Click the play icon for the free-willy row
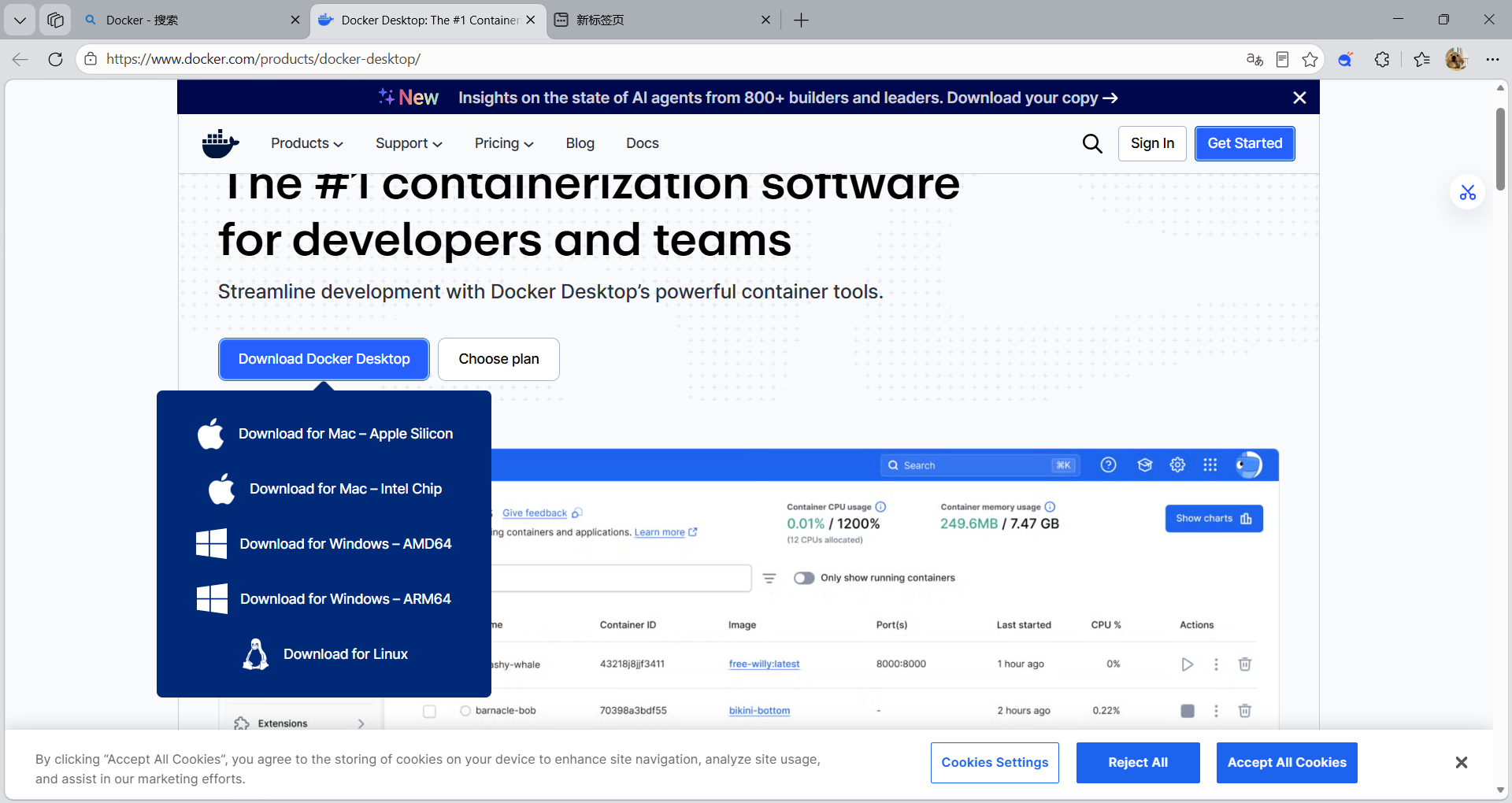Screen dimensions: 1512x803 pos(1187,664)
